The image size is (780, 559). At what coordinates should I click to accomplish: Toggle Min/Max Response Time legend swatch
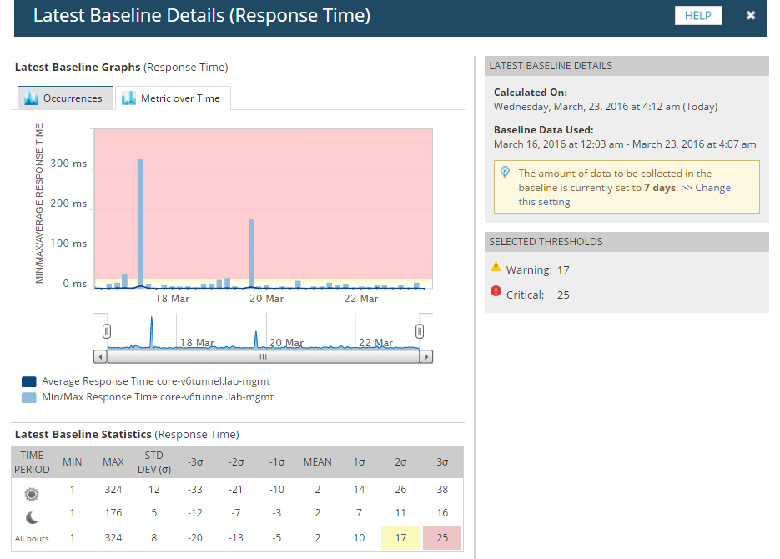[x=29, y=397]
